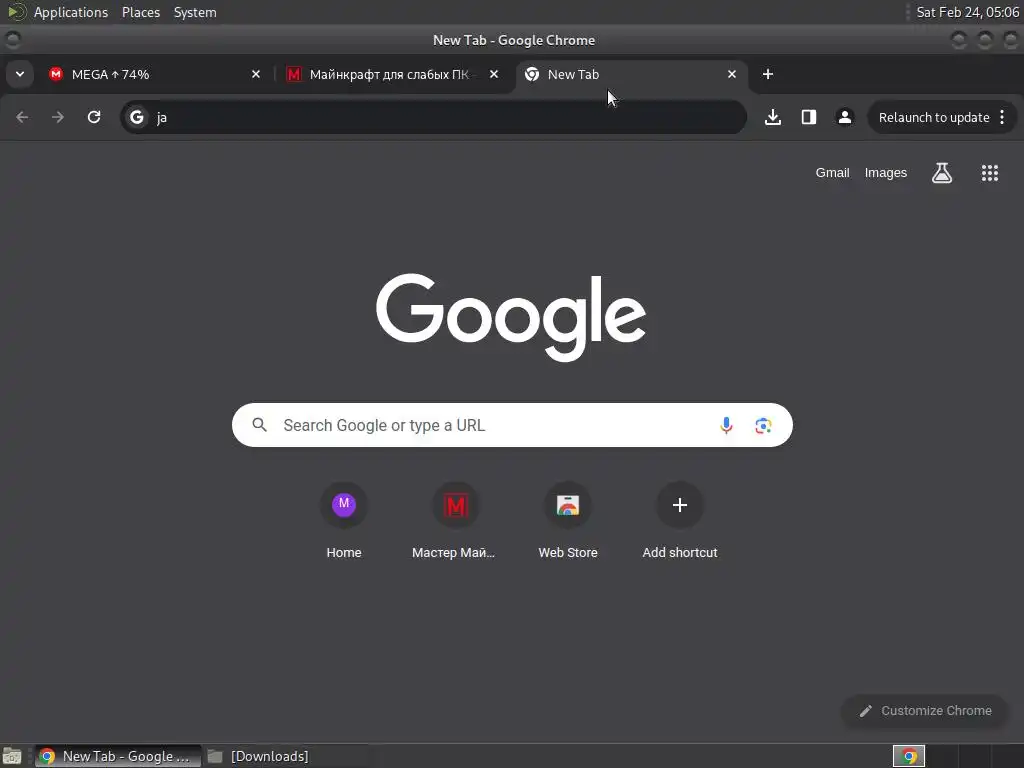Open the Chrome three-dot menu

[x=1002, y=118]
